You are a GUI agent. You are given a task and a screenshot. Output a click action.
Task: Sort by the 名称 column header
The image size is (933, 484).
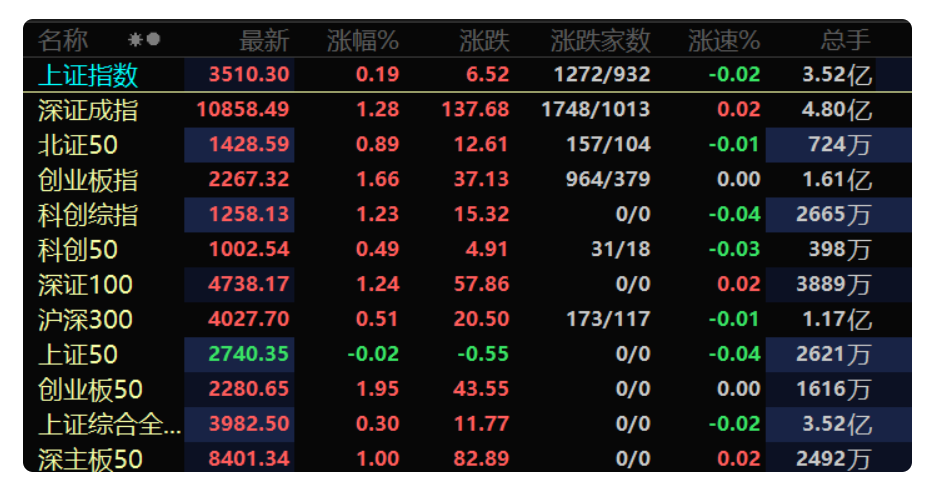click(63, 40)
